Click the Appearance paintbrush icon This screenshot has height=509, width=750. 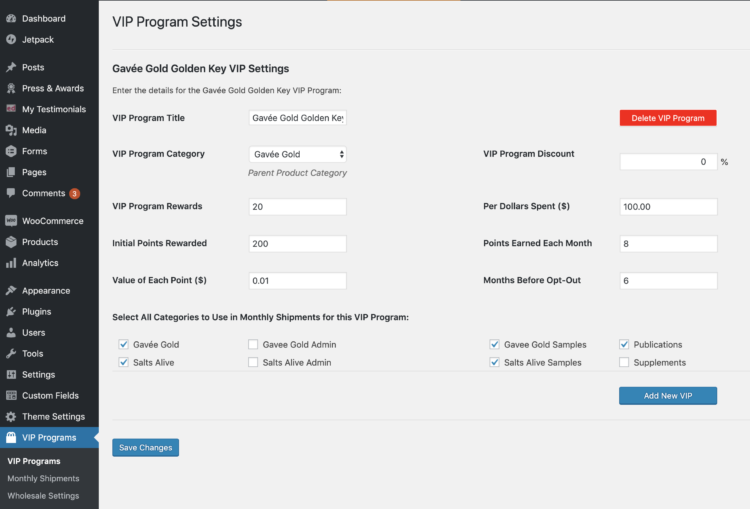(x=11, y=291)
